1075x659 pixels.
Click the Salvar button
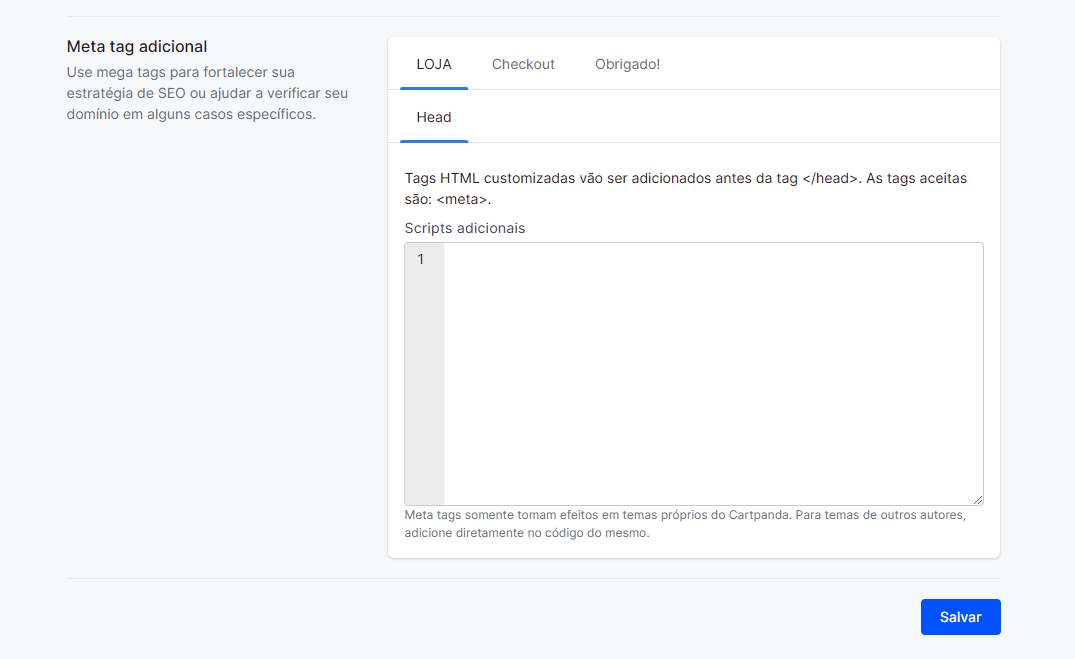[x=960, y=617]
